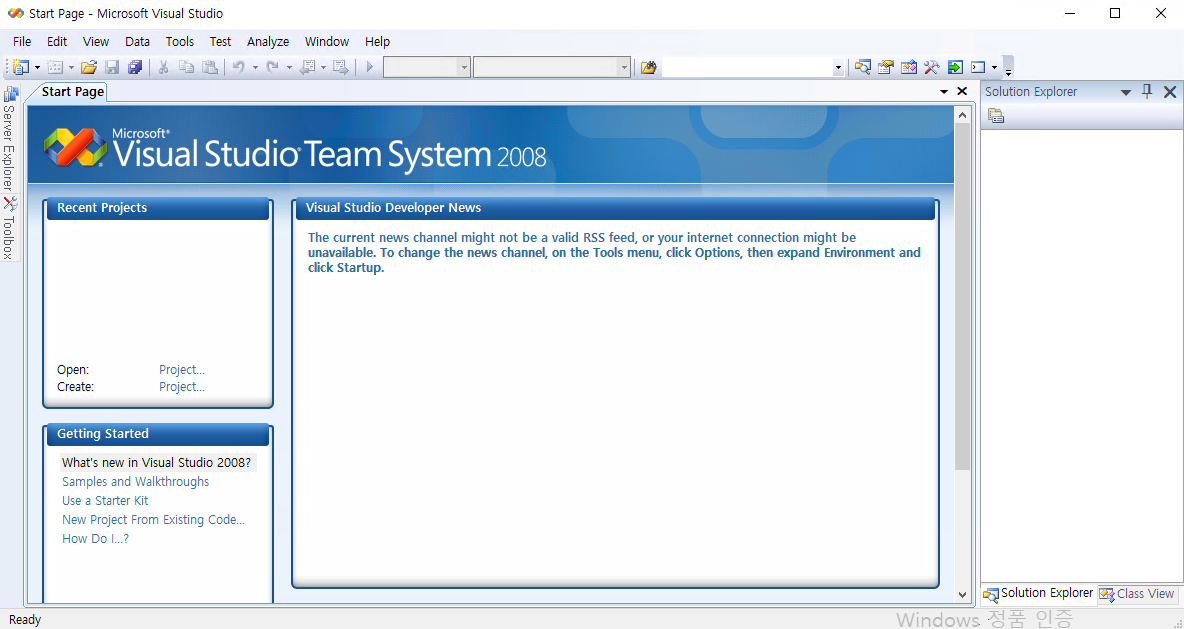The height and width of the screenshot is (629, 1184).
Task: Expand the Toolbox side tab
Action: (8, 230)
